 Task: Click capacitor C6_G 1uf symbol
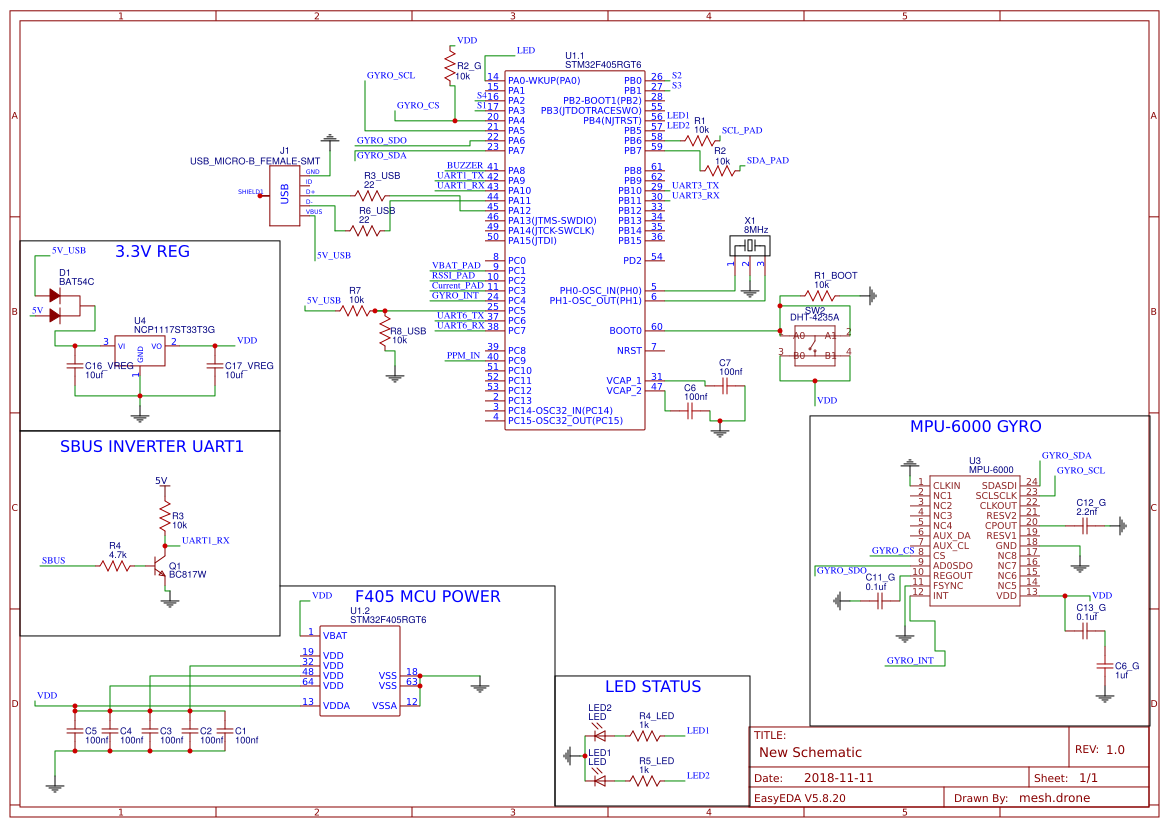click(1105, 665)
